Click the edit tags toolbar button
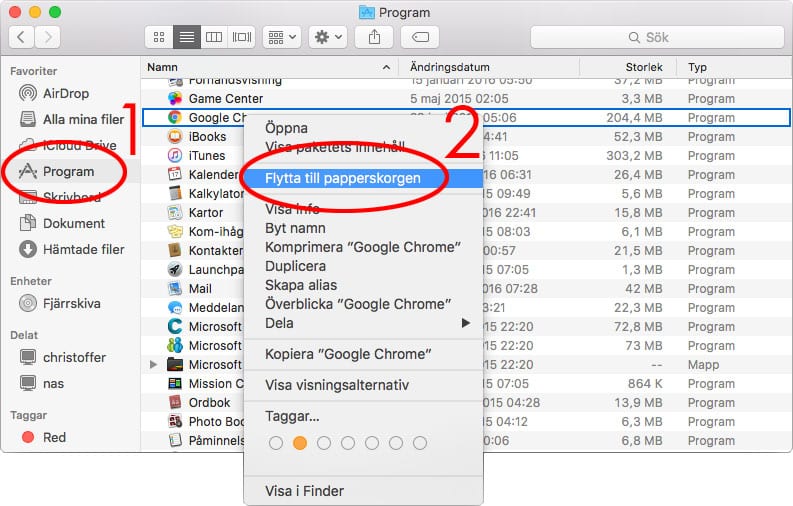This screenshot has width=793, height=506. click(420, 37)
